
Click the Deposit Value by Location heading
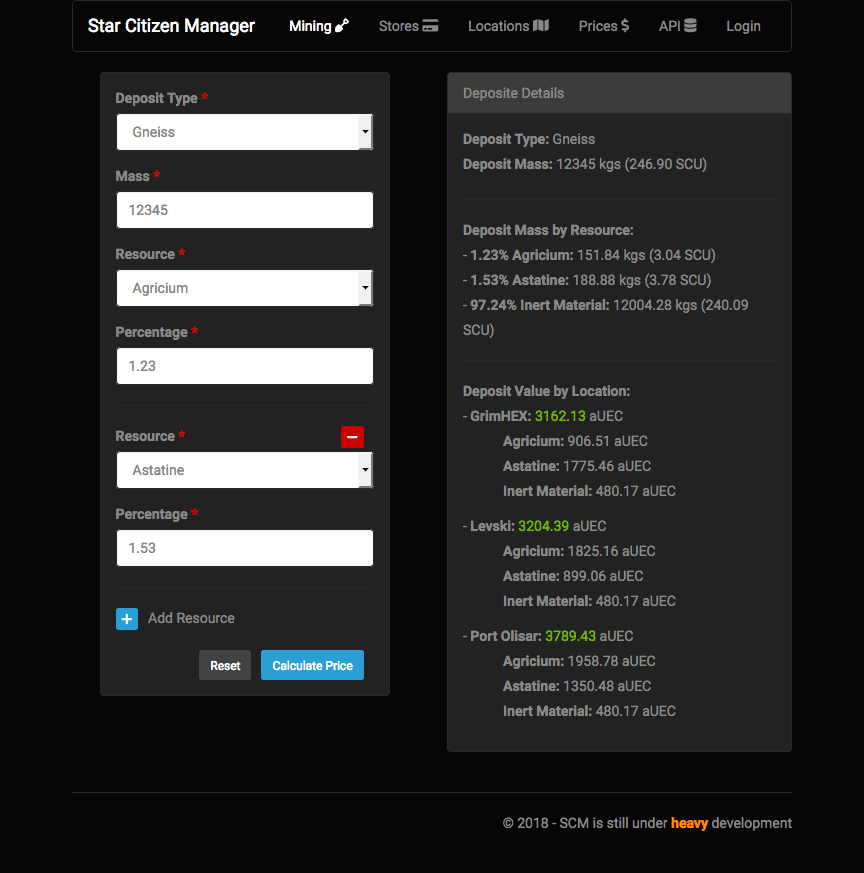[546, 391]
